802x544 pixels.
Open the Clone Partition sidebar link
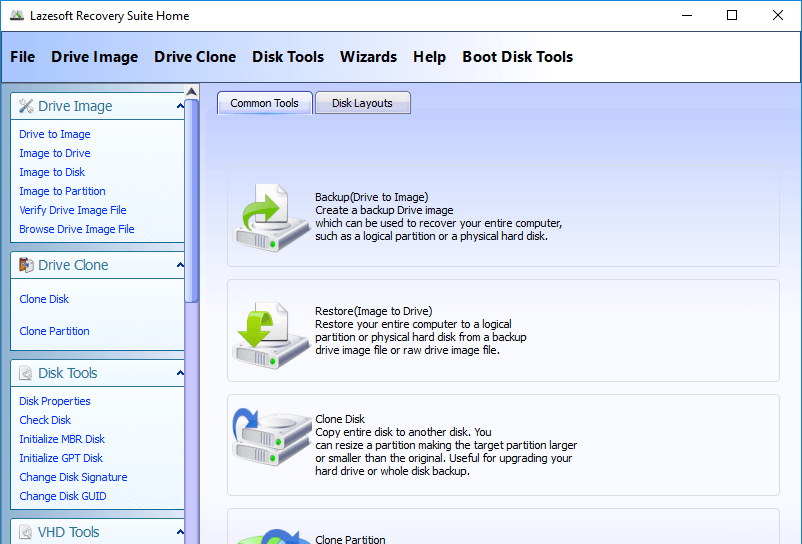[x=54, y=331]
